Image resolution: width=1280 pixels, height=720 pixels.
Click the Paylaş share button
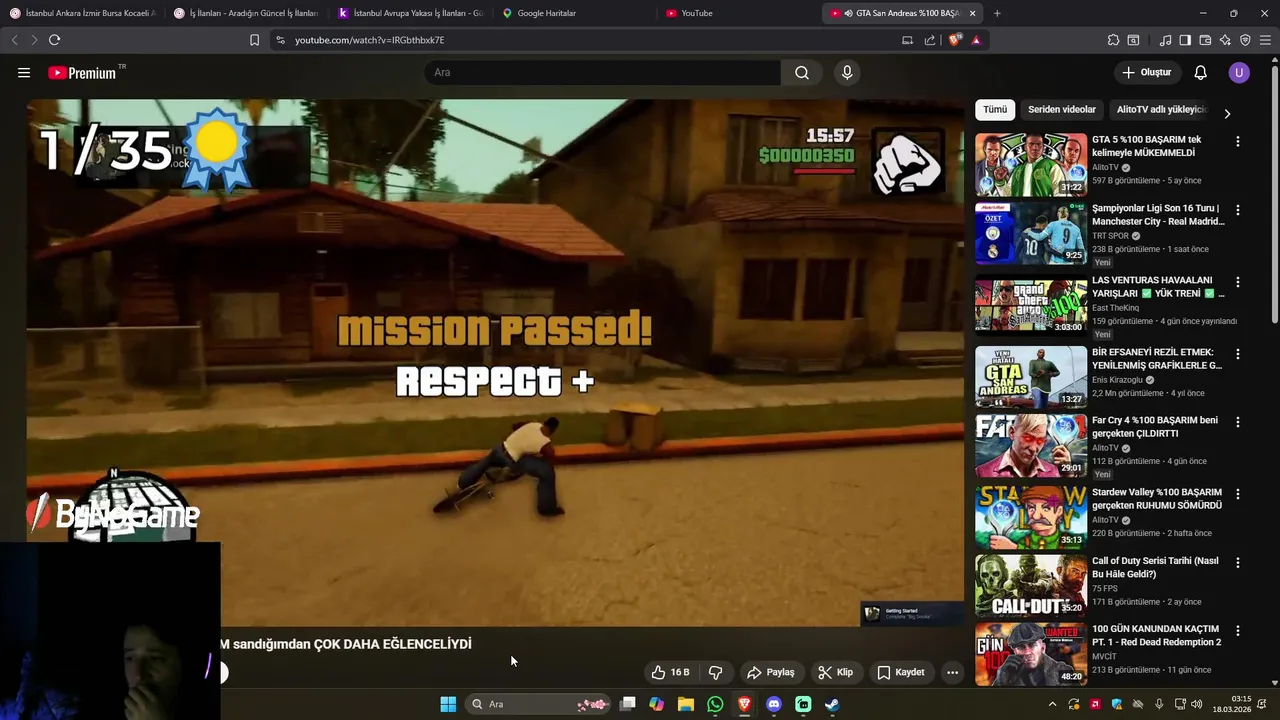pos(771,672)
